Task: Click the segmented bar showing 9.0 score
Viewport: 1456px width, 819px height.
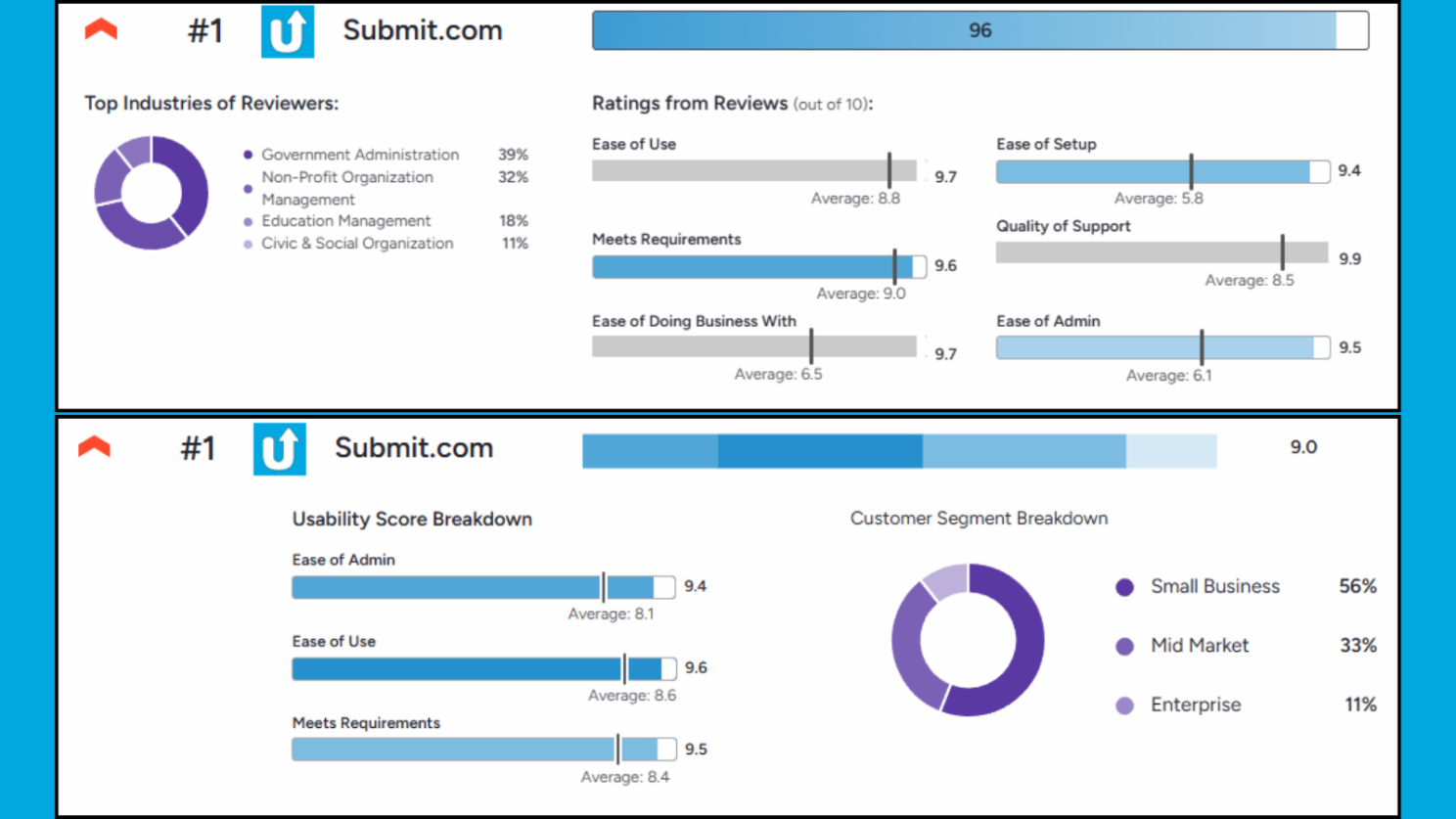Action: pyautogui.click(x=900, y=451)
